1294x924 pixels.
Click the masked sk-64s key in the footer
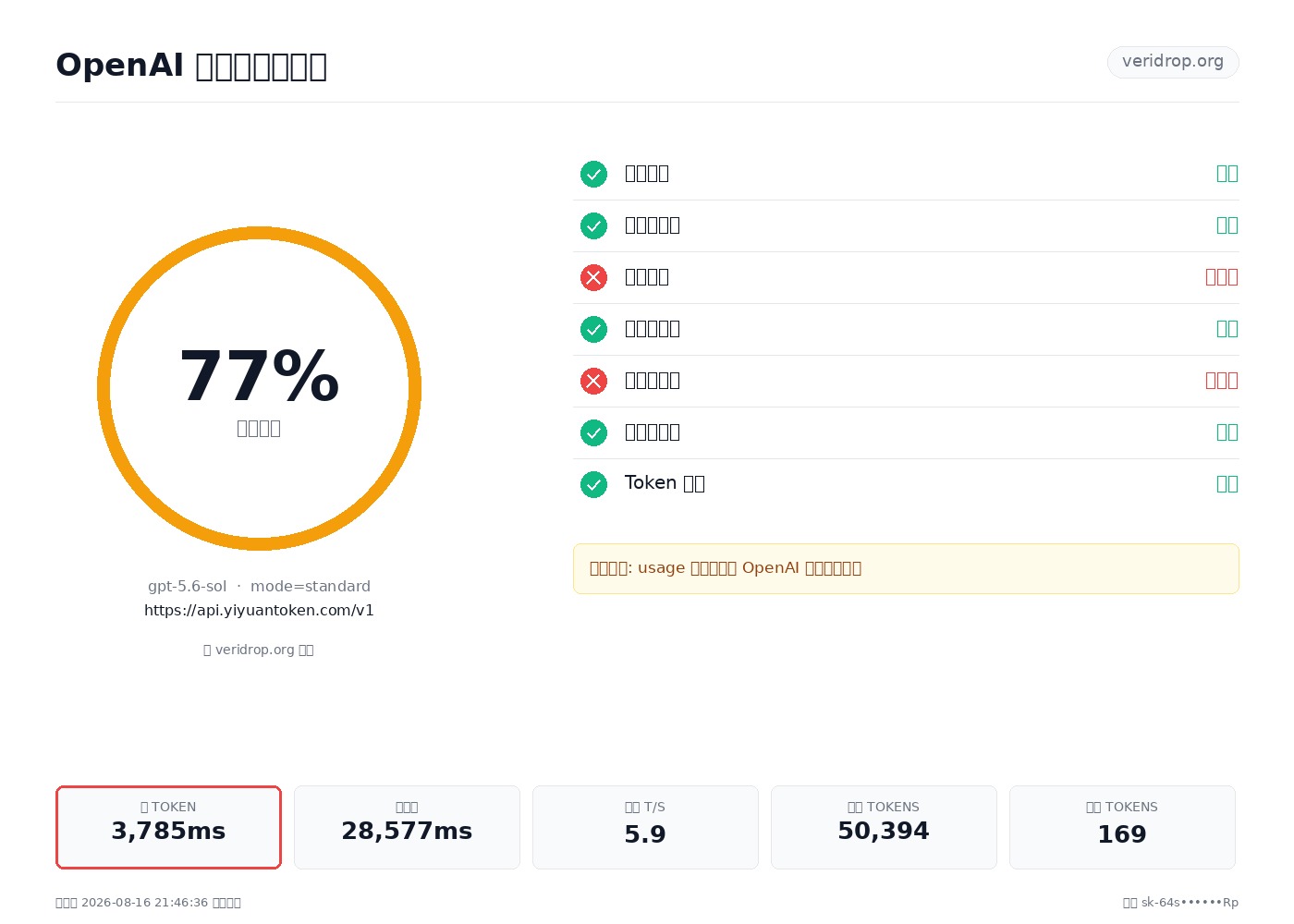tap(1180, 903)
